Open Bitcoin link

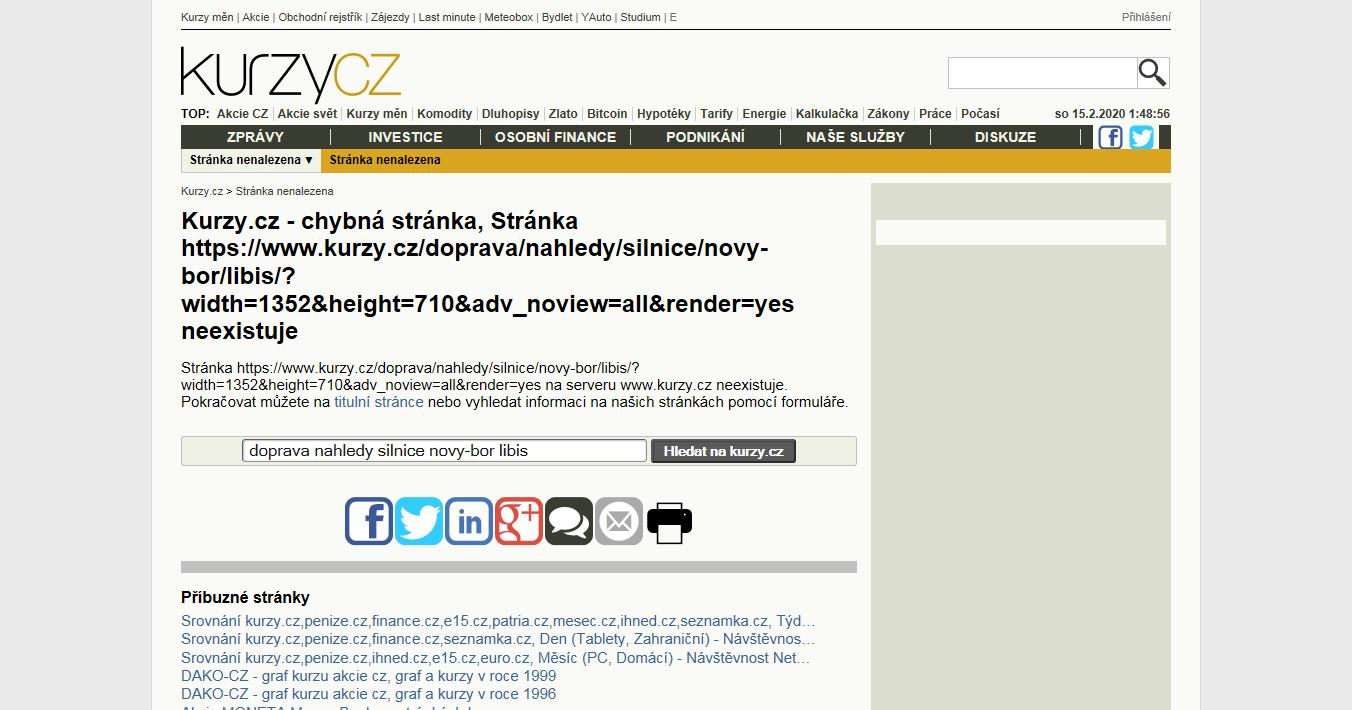click(607, 114)
